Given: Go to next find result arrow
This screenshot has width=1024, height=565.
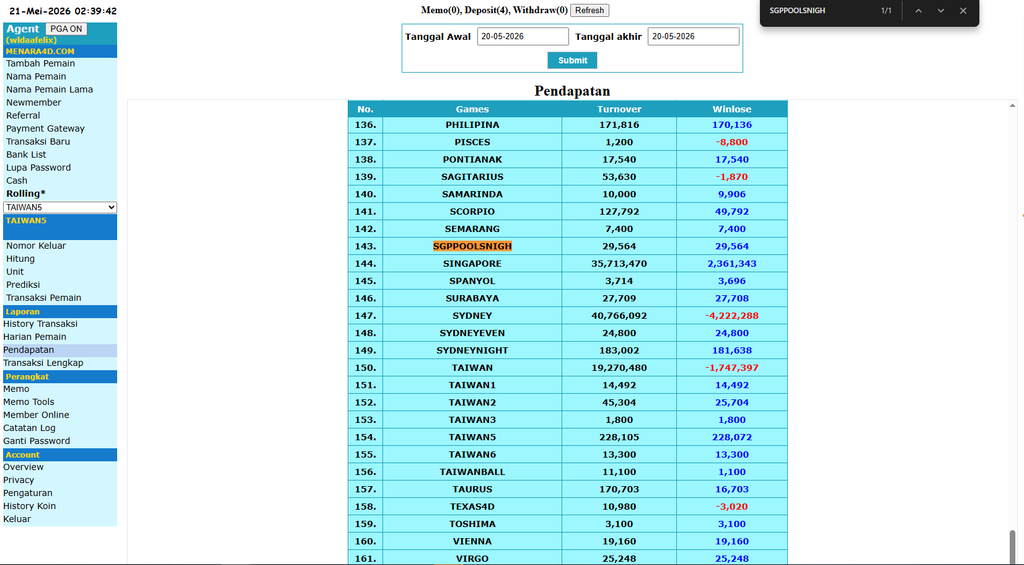Looking at the screenshot, I should [940, 11].
